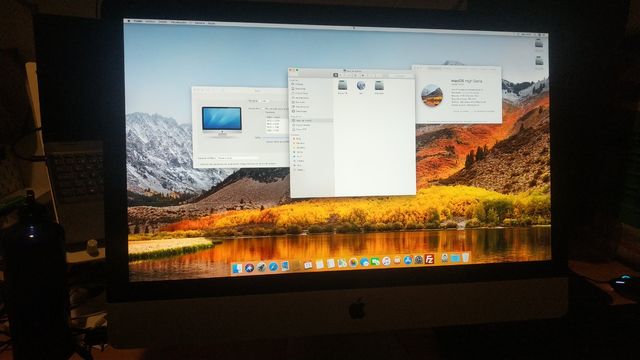Viewport: 640px width, 360px height.
Task: Click the brightness slider in the Displays window
Action: [276, 138]
